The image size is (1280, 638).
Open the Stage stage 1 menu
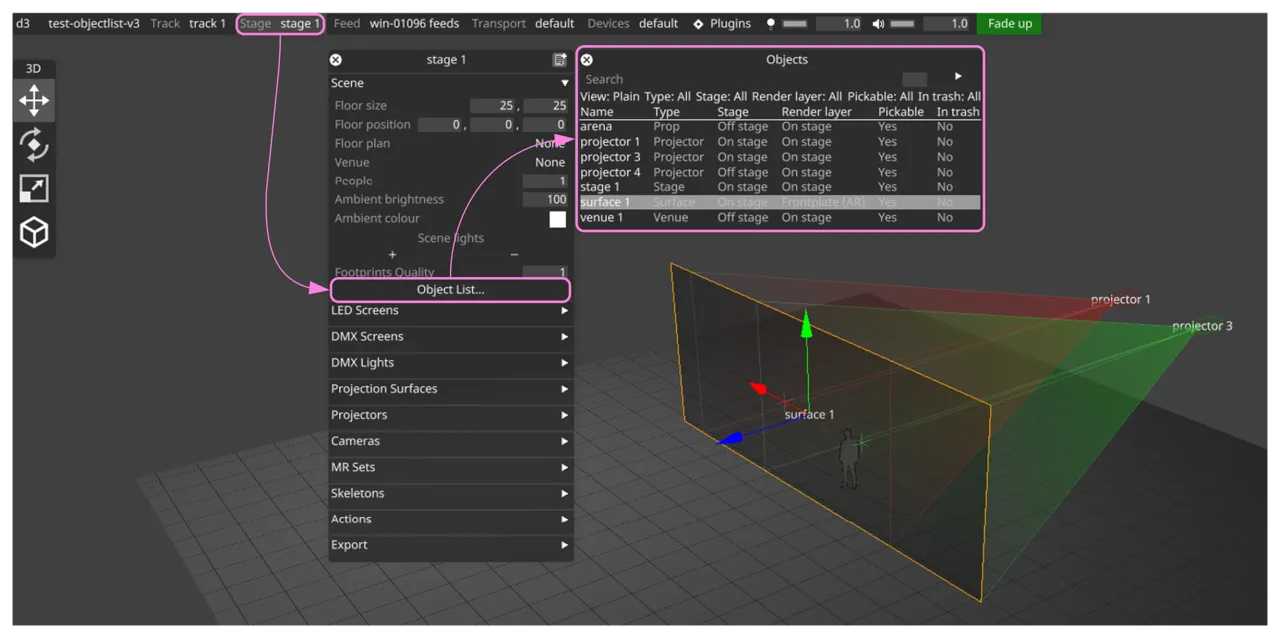coord(280,23)
